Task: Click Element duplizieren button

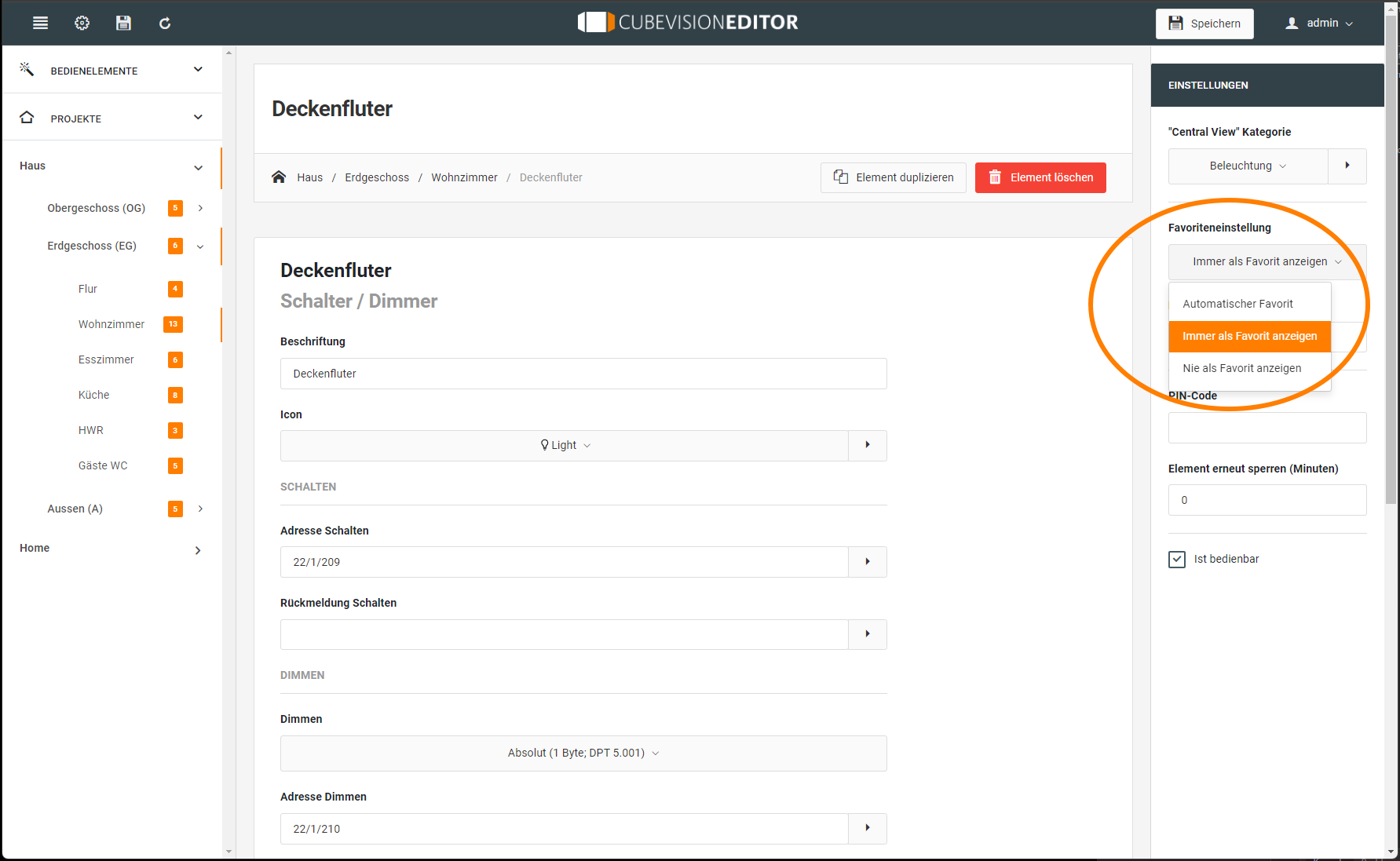Action: [x=894, y=177]
